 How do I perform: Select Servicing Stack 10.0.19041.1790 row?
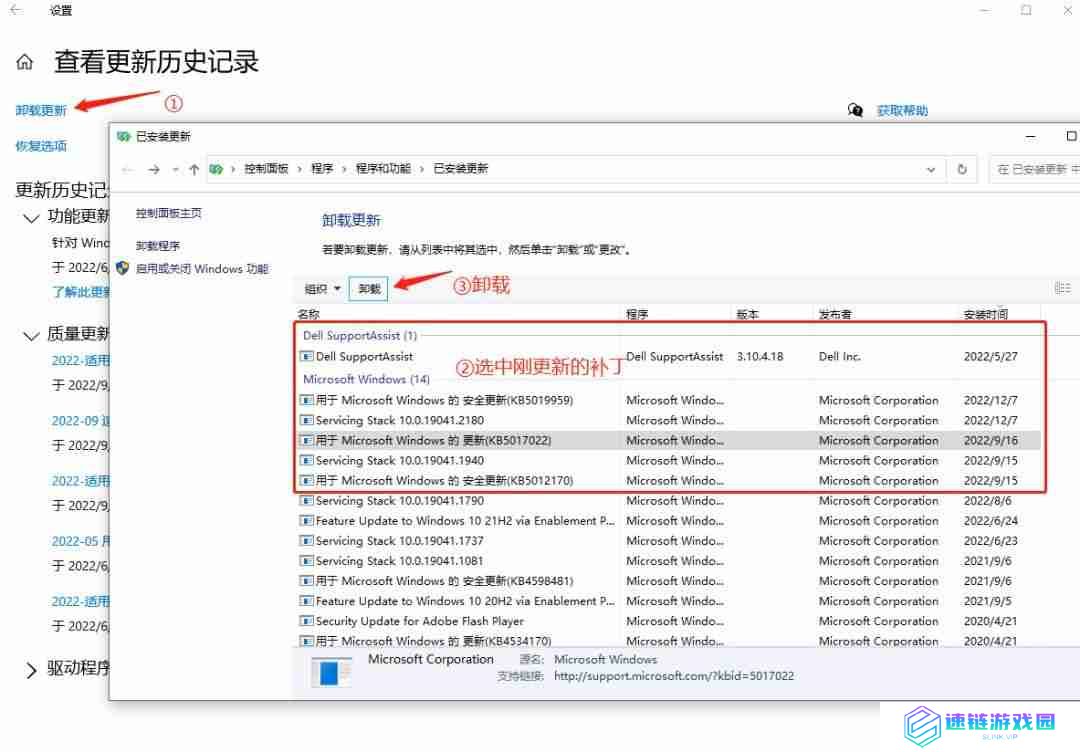668,501
